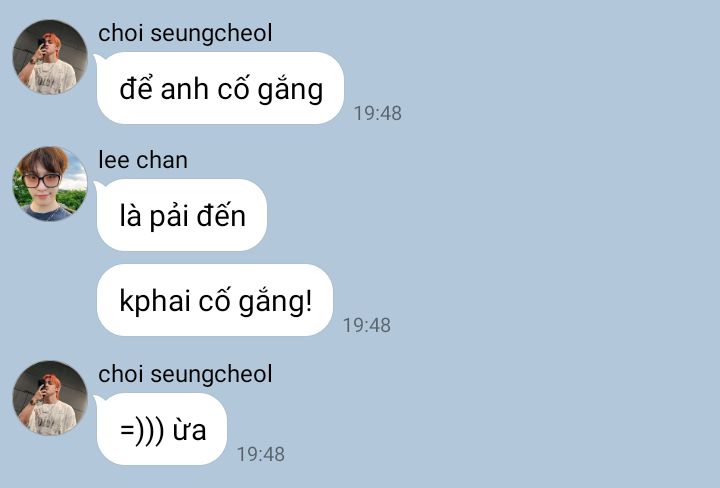
Task: Select the 'là pải đến' message bubble
Action: tap(182, 215)
